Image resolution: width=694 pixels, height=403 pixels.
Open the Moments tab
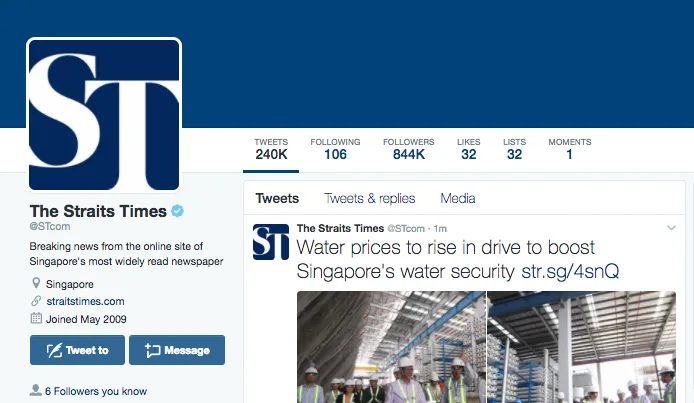pyautogui.click(x=570, y=149)
